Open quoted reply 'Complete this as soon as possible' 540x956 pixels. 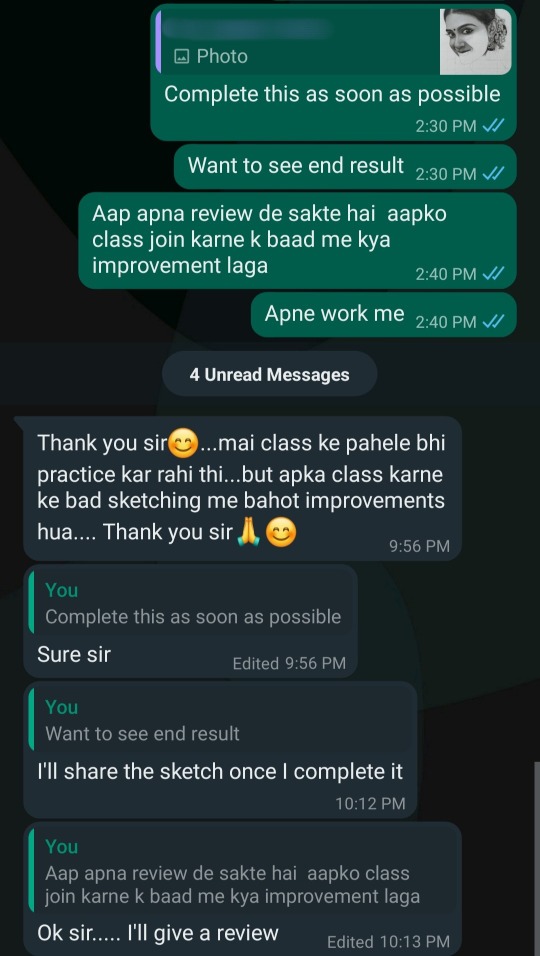click(x=191, y=604)
